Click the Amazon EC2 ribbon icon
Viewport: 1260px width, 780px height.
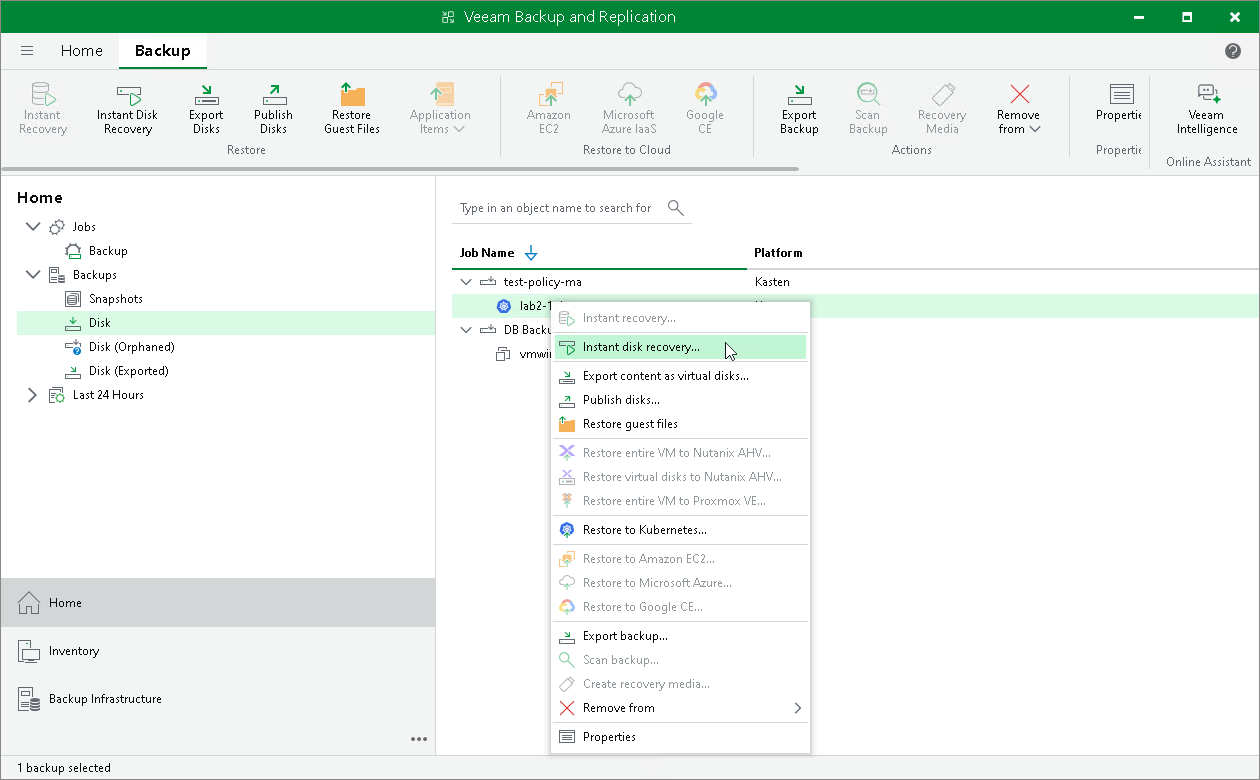tap(549, 108)
